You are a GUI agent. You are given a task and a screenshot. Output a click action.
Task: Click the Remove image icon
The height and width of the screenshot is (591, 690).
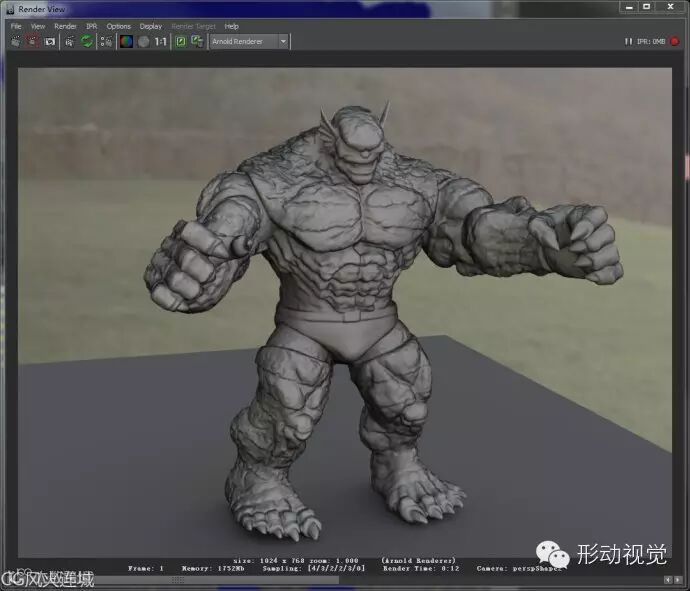pos(197,42)
